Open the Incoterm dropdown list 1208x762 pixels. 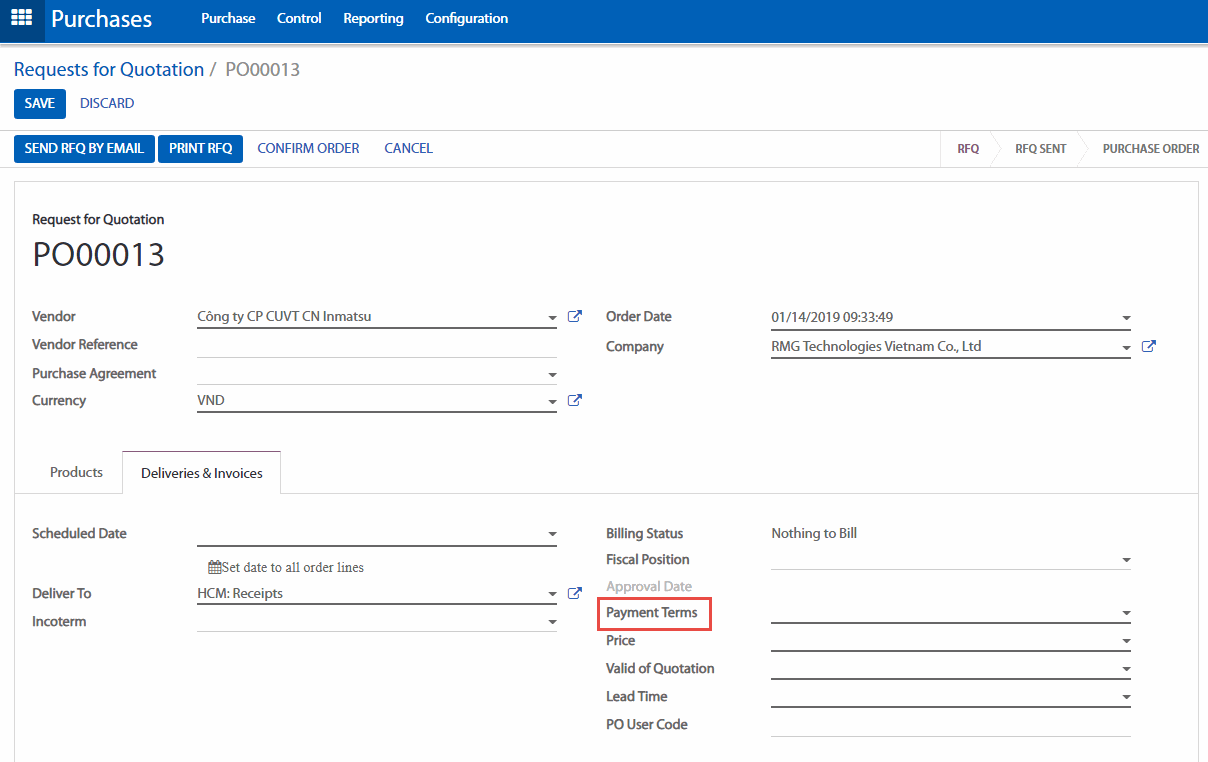point(552,622)
